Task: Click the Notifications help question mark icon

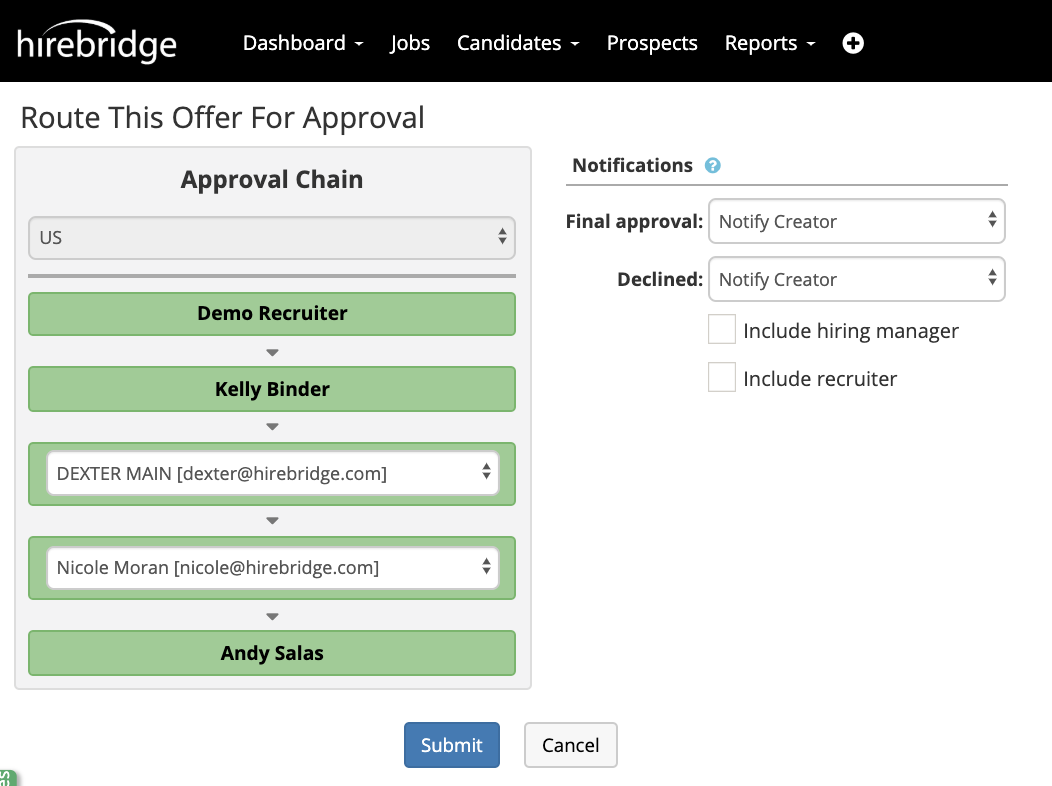Action: [713, 166]
